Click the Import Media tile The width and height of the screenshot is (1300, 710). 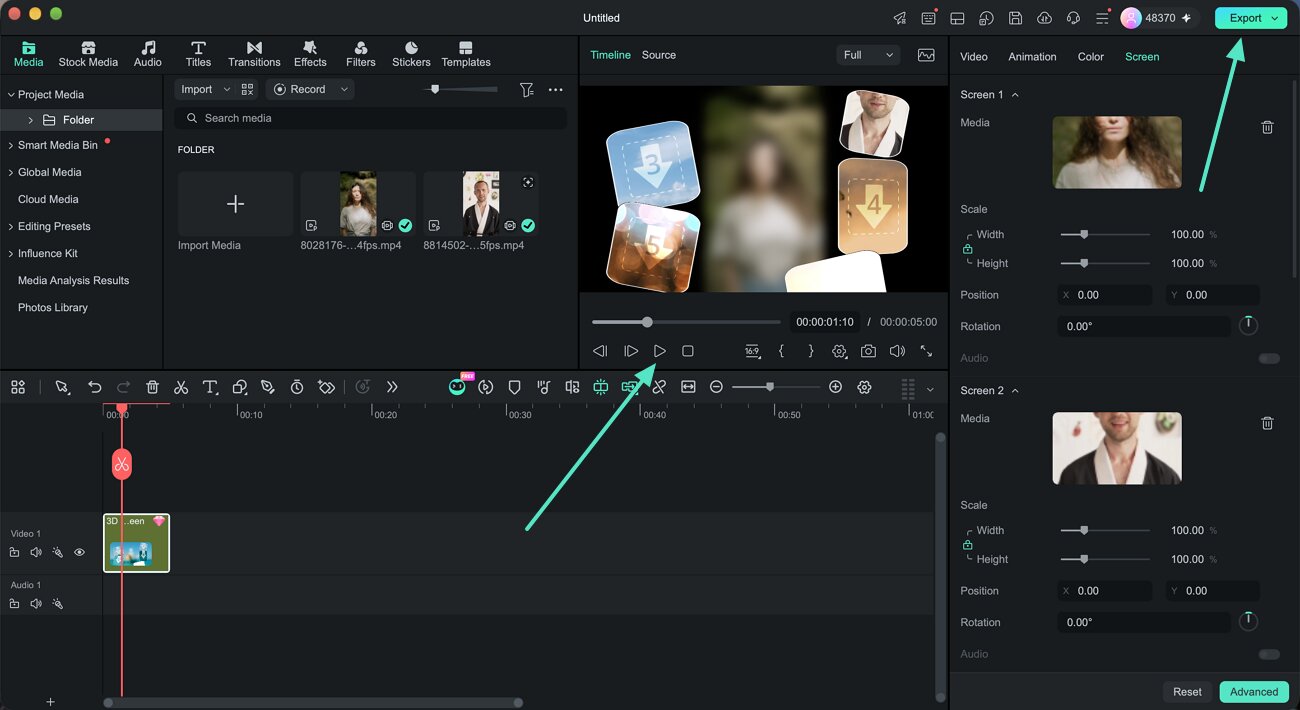coord(235,204)
